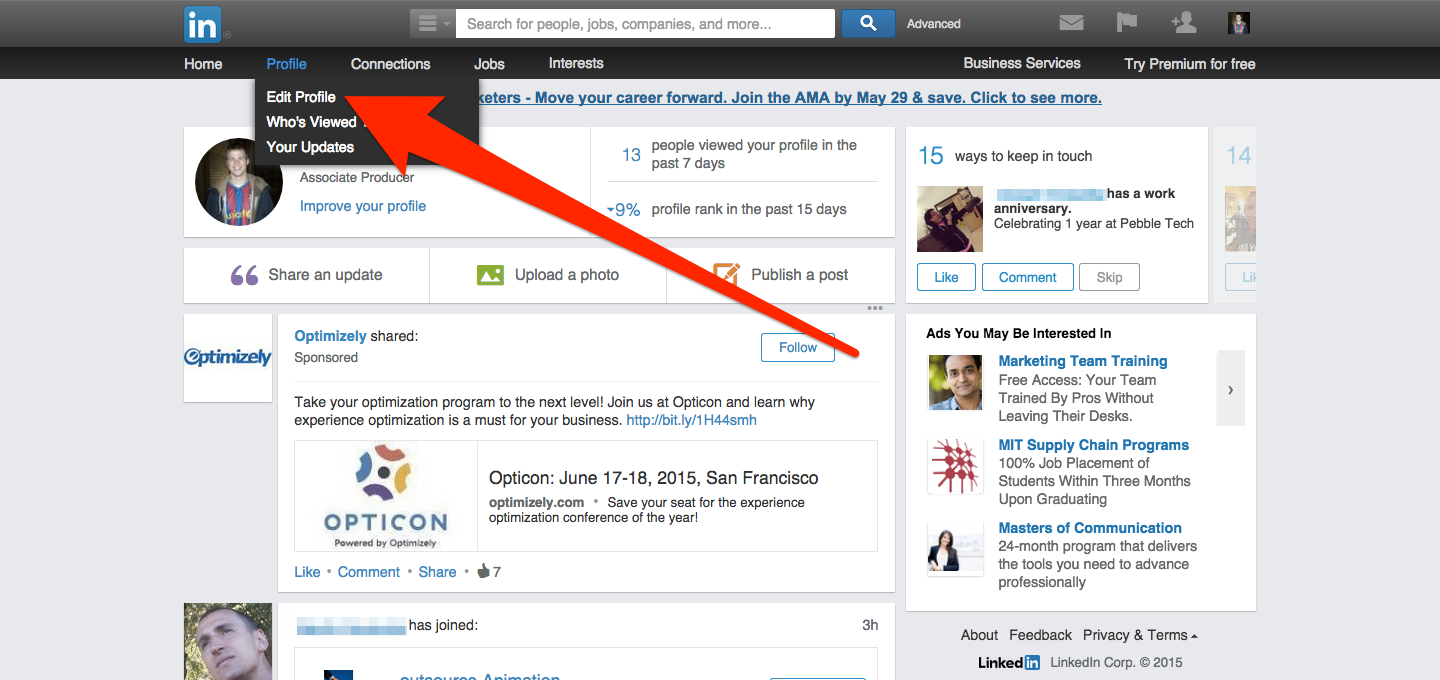
Task: Click your profile photo thumbnail
Action: point(239,182)
